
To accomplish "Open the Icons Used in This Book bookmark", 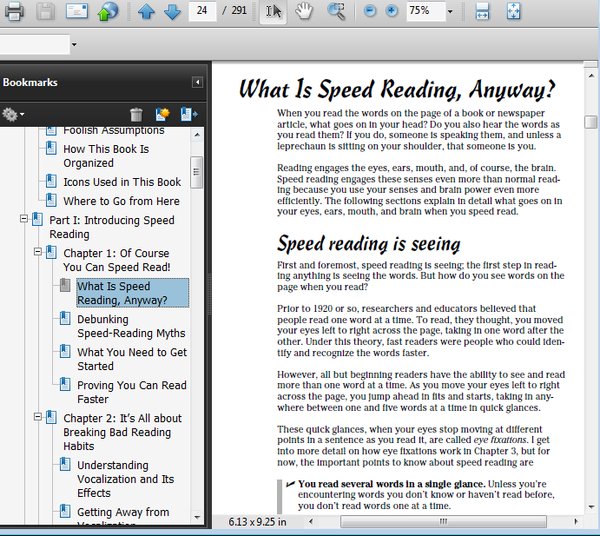I will click(x=122, y=182).
